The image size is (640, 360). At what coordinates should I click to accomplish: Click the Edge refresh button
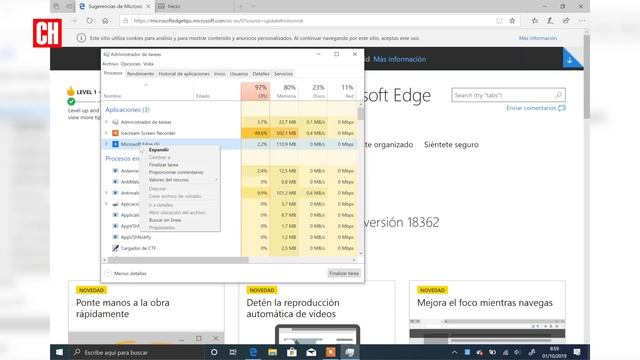point(89,20)
